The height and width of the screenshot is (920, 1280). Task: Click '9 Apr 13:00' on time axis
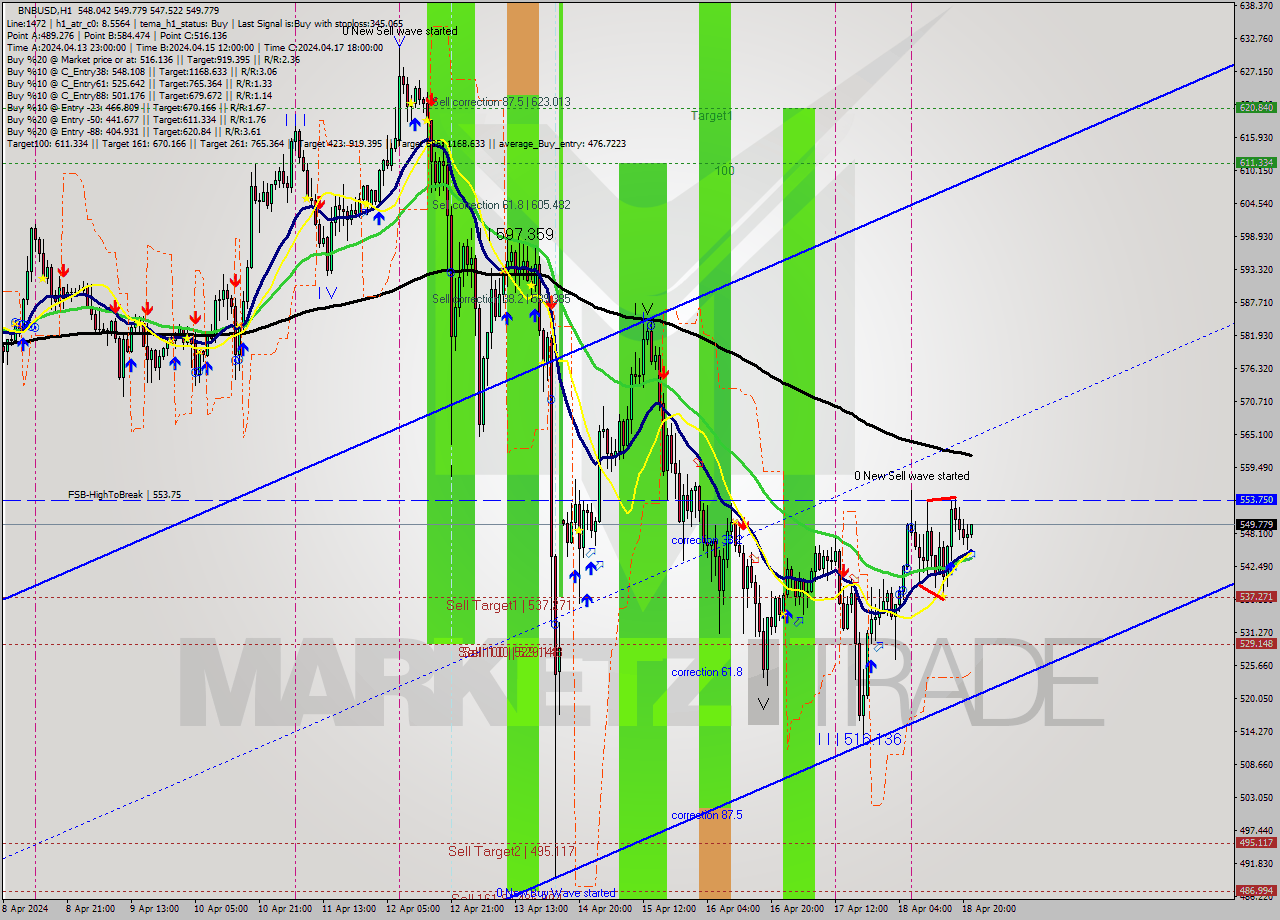point(155,909)
